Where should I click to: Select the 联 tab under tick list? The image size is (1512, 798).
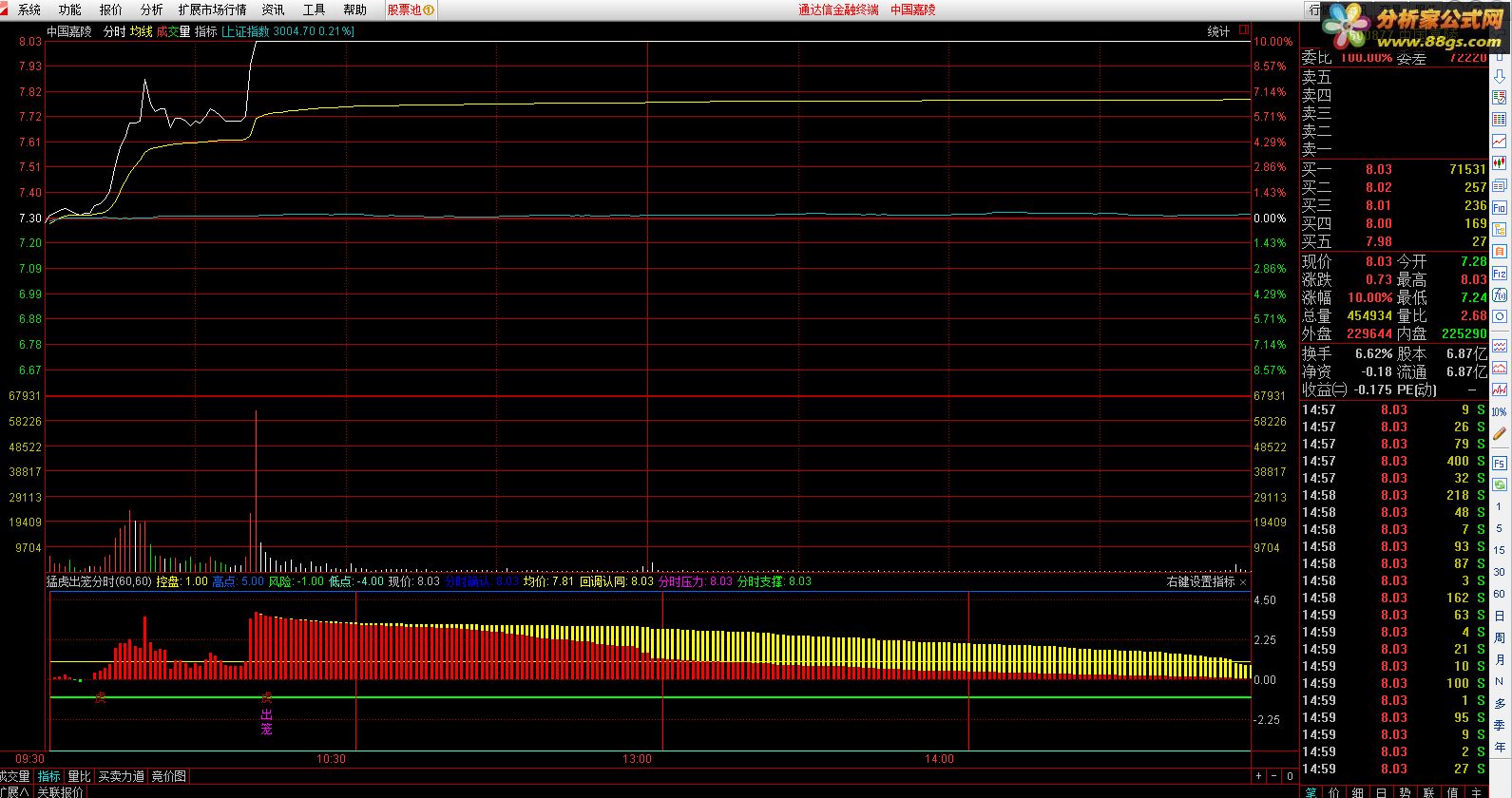[x=1428, y=791]
